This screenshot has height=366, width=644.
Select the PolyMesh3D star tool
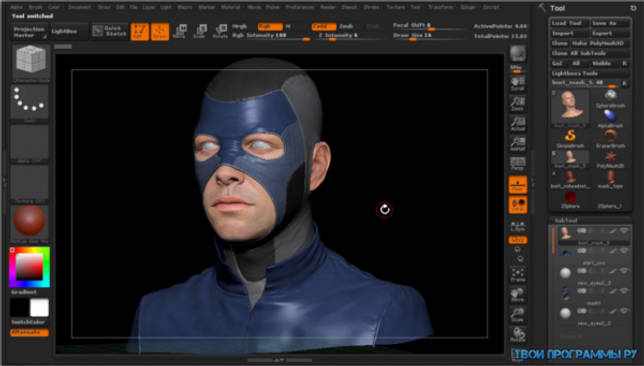pyautogui.click(x=610, y=159)
